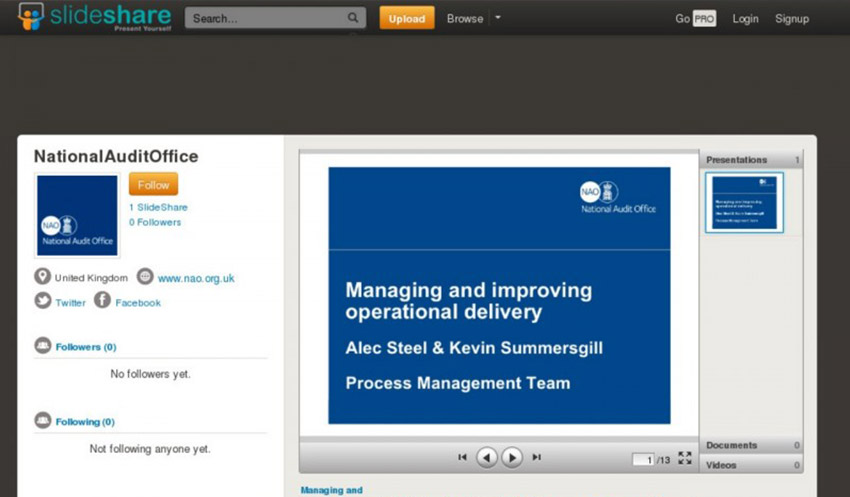The width and height of the screenshot is (850, 497).
Task: Jump to first slide button
Action: pos(462,457)
